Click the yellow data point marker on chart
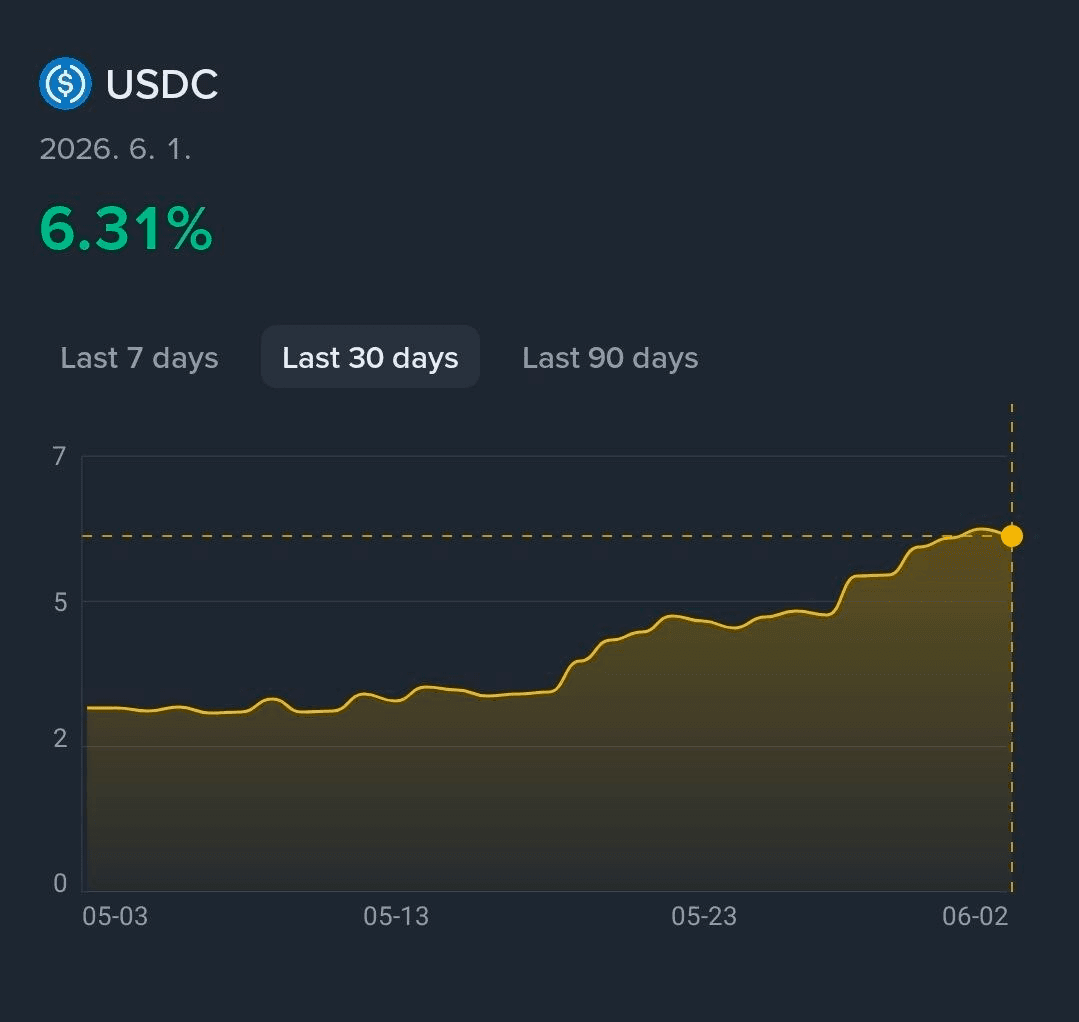This screenshot has height=1022, width=1079. click(x=1012, y=535)
